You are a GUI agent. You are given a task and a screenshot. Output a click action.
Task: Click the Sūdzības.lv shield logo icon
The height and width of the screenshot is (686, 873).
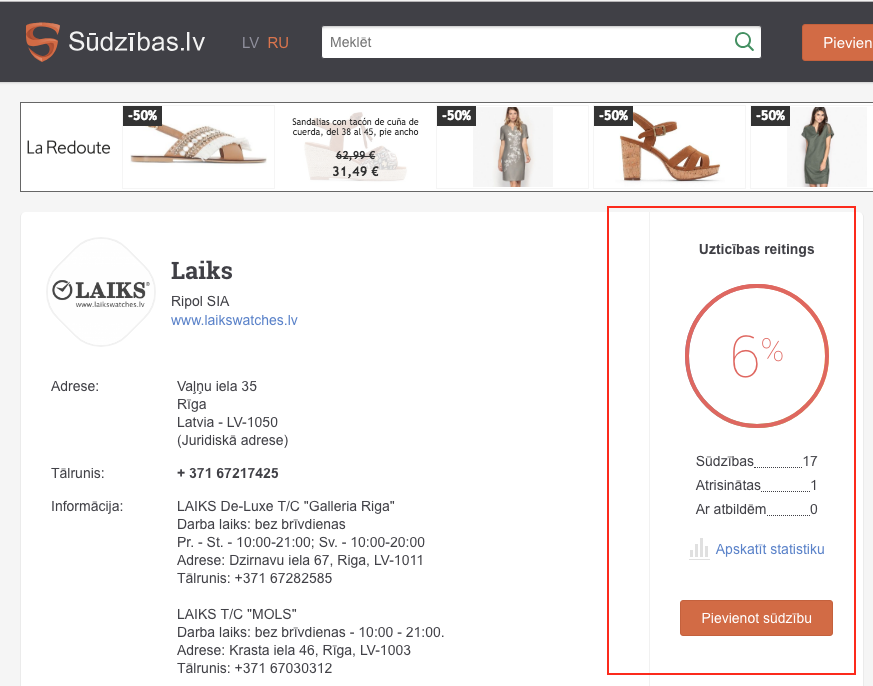tap(43, 42)
